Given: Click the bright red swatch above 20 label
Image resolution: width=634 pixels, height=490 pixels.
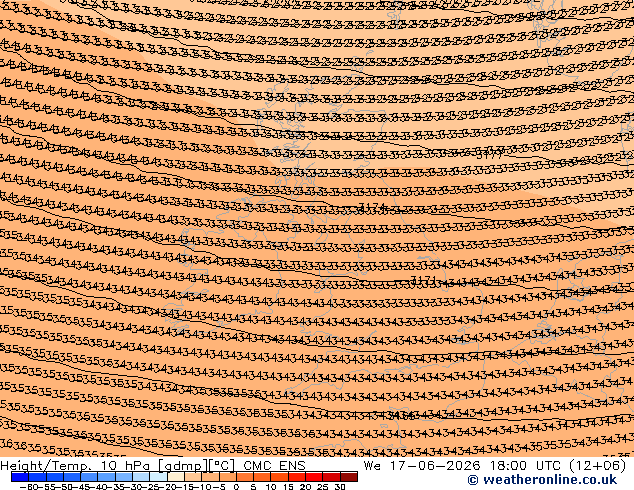Looking at the screenshot, I should coord(315,477).
